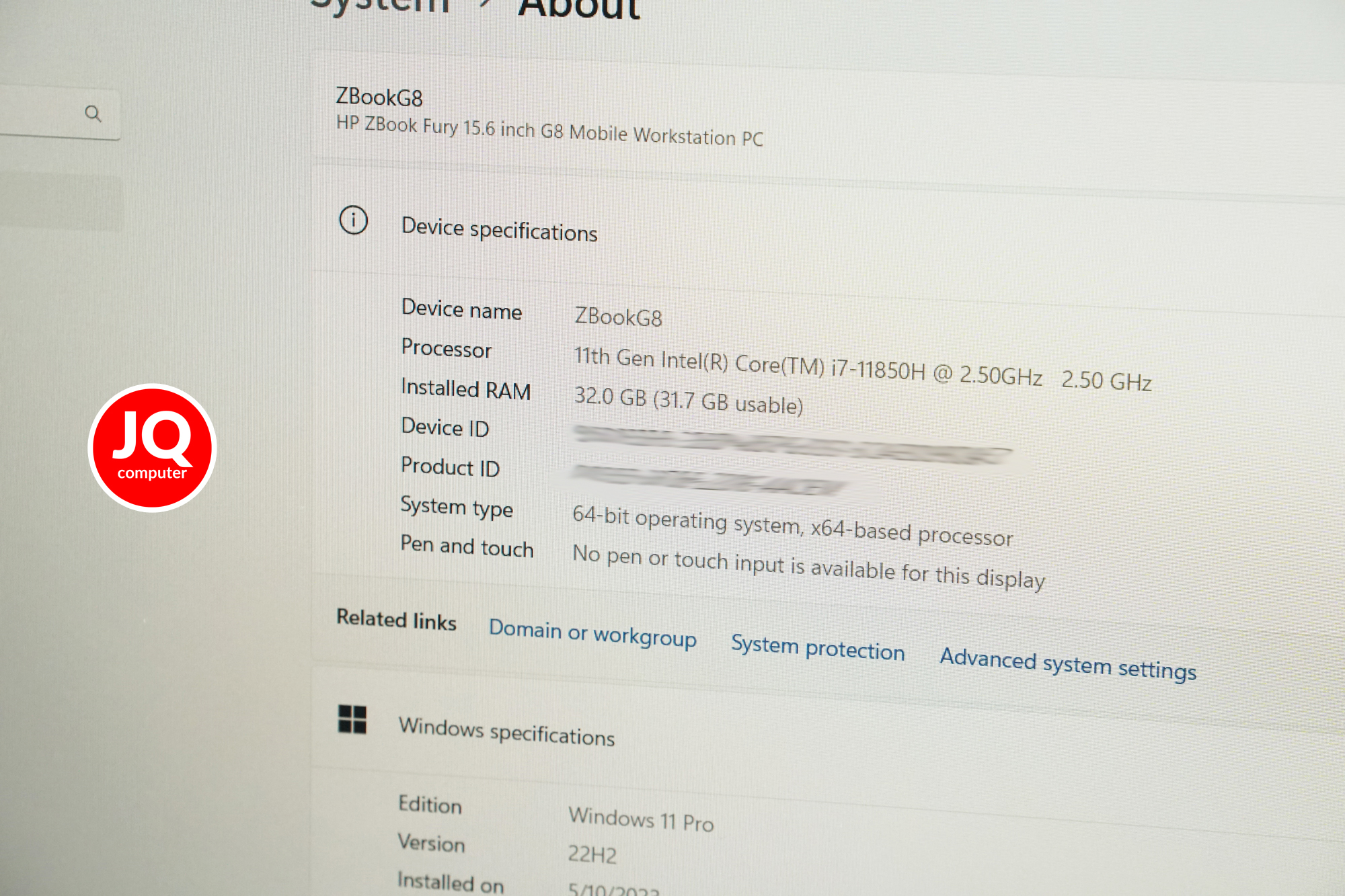Open Advanced system settings link
The width and height of the screenshot is (1345, 896).
[1068, 665]
